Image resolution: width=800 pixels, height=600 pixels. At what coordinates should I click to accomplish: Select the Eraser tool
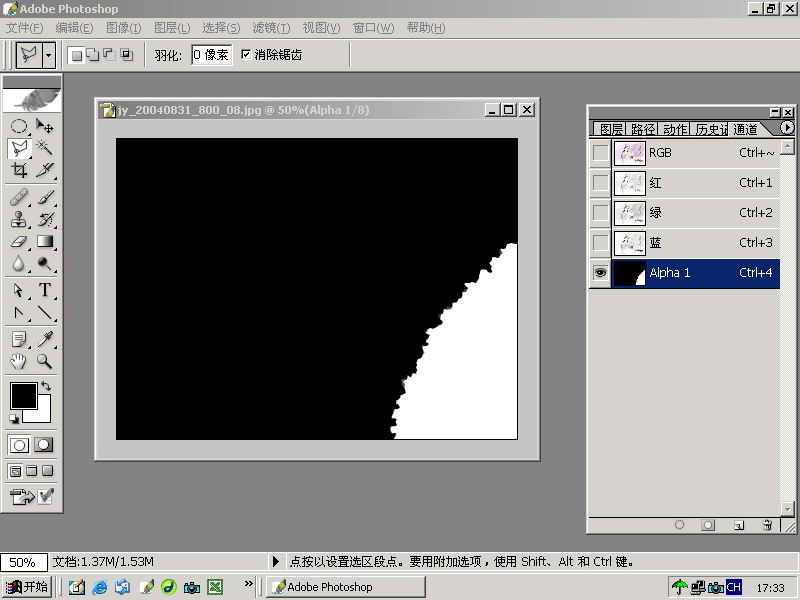click(19, 241)
